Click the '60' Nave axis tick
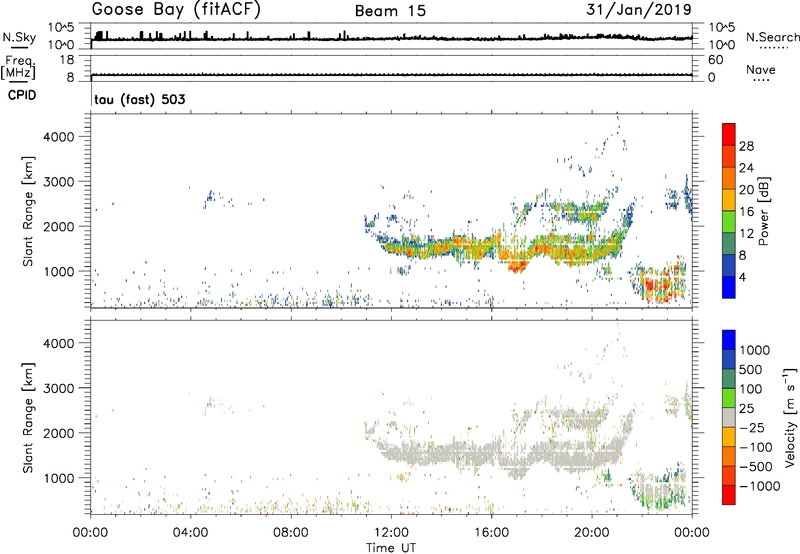This screenshot has height=554, width=800. pos(716,60)
